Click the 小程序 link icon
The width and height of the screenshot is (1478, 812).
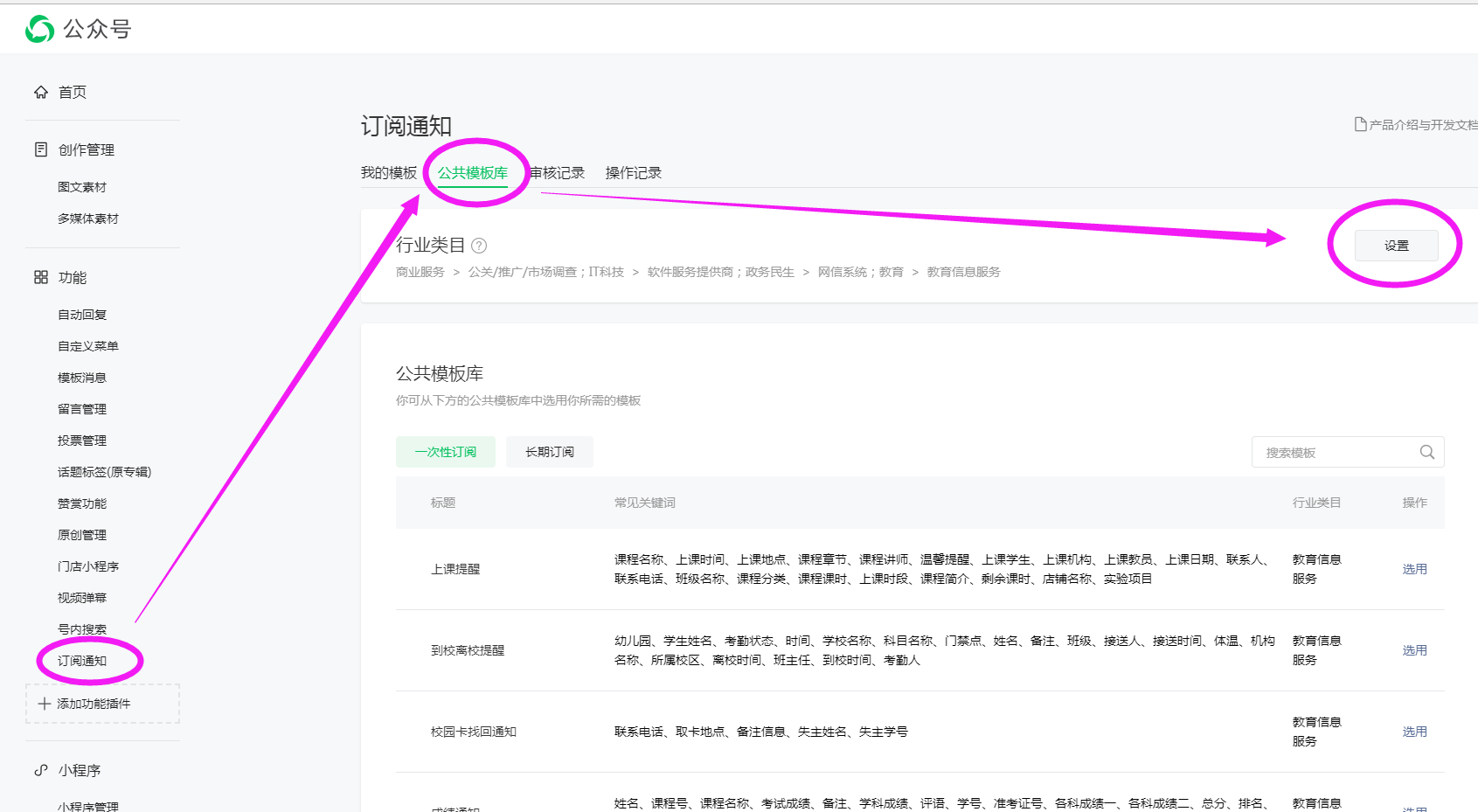tap(41, 770)
